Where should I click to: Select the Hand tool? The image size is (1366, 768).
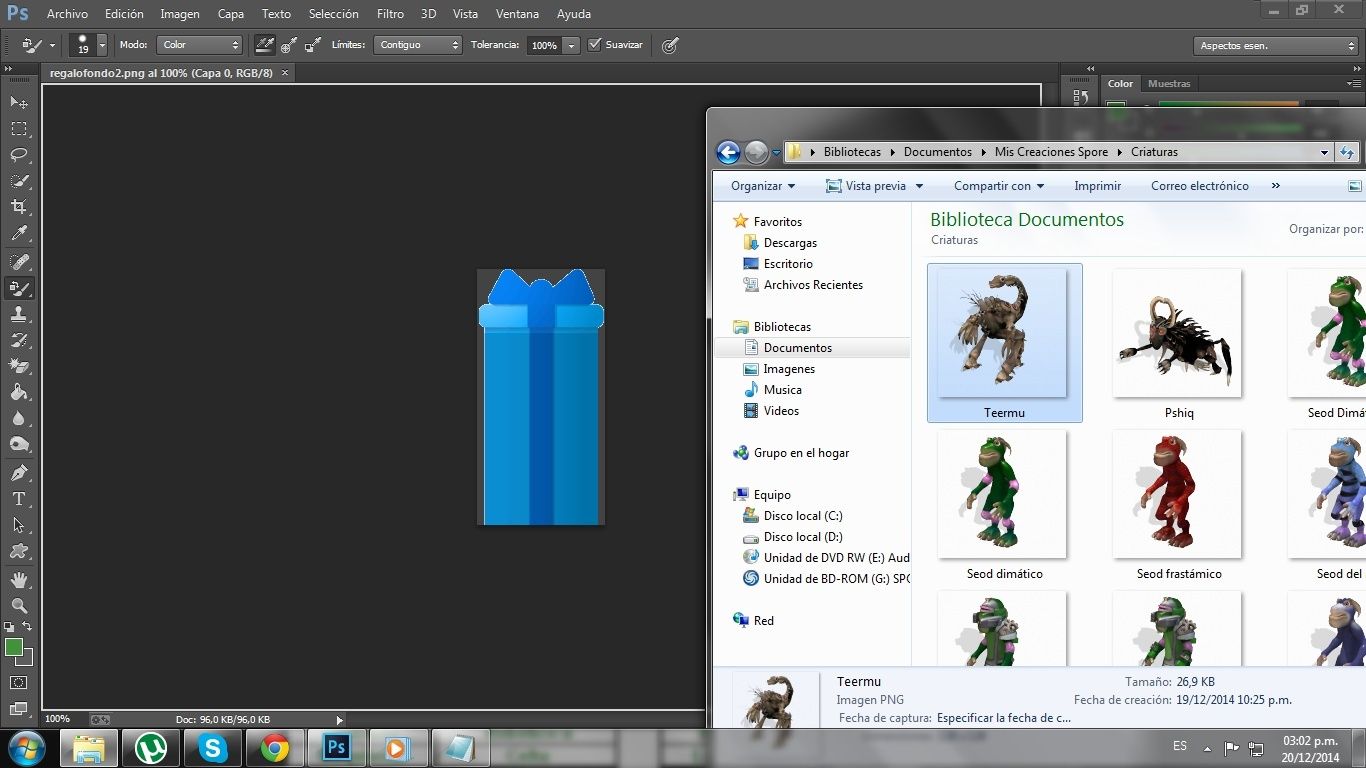[x=19, y=580]
